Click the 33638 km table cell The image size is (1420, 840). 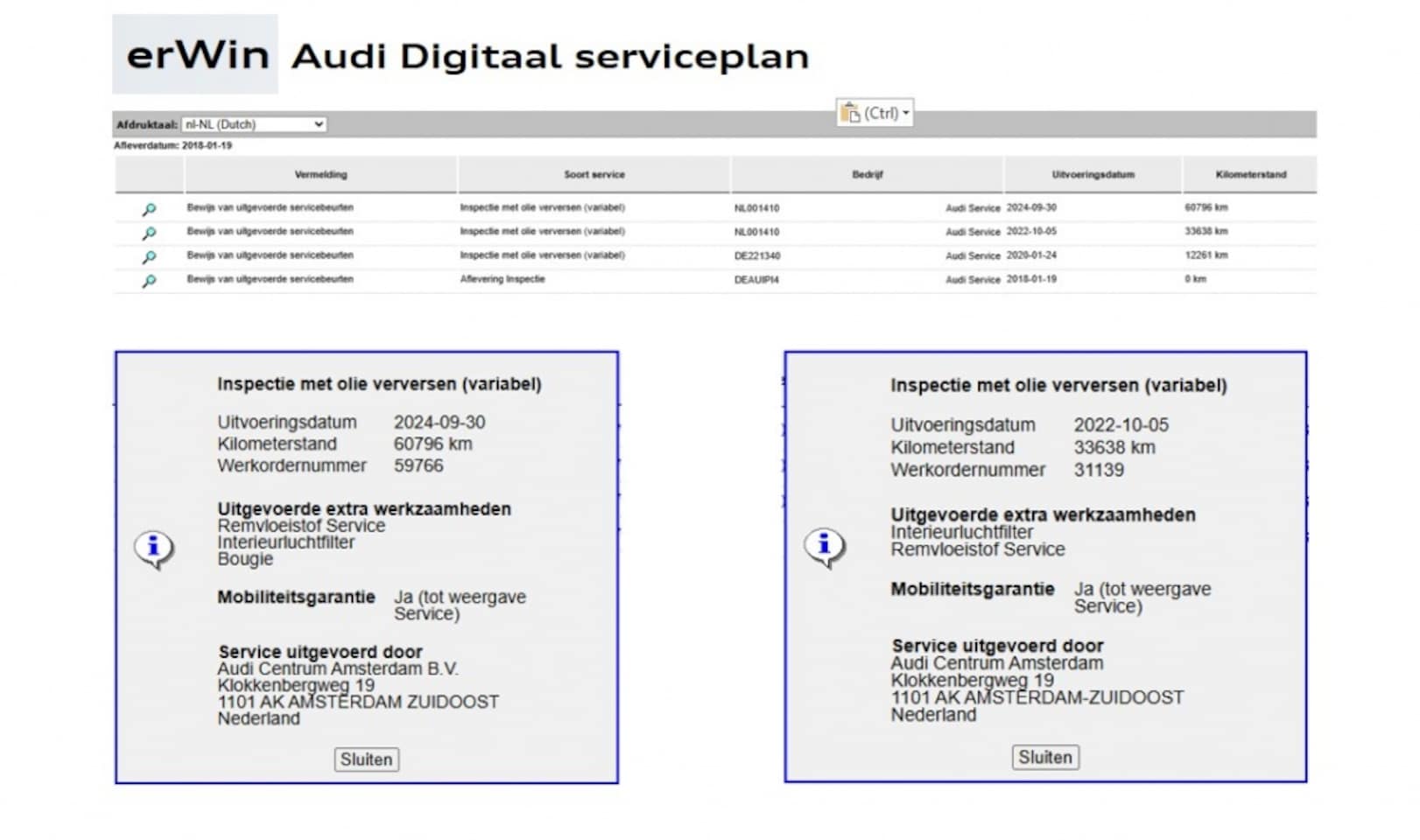(x=1206, y=231)
